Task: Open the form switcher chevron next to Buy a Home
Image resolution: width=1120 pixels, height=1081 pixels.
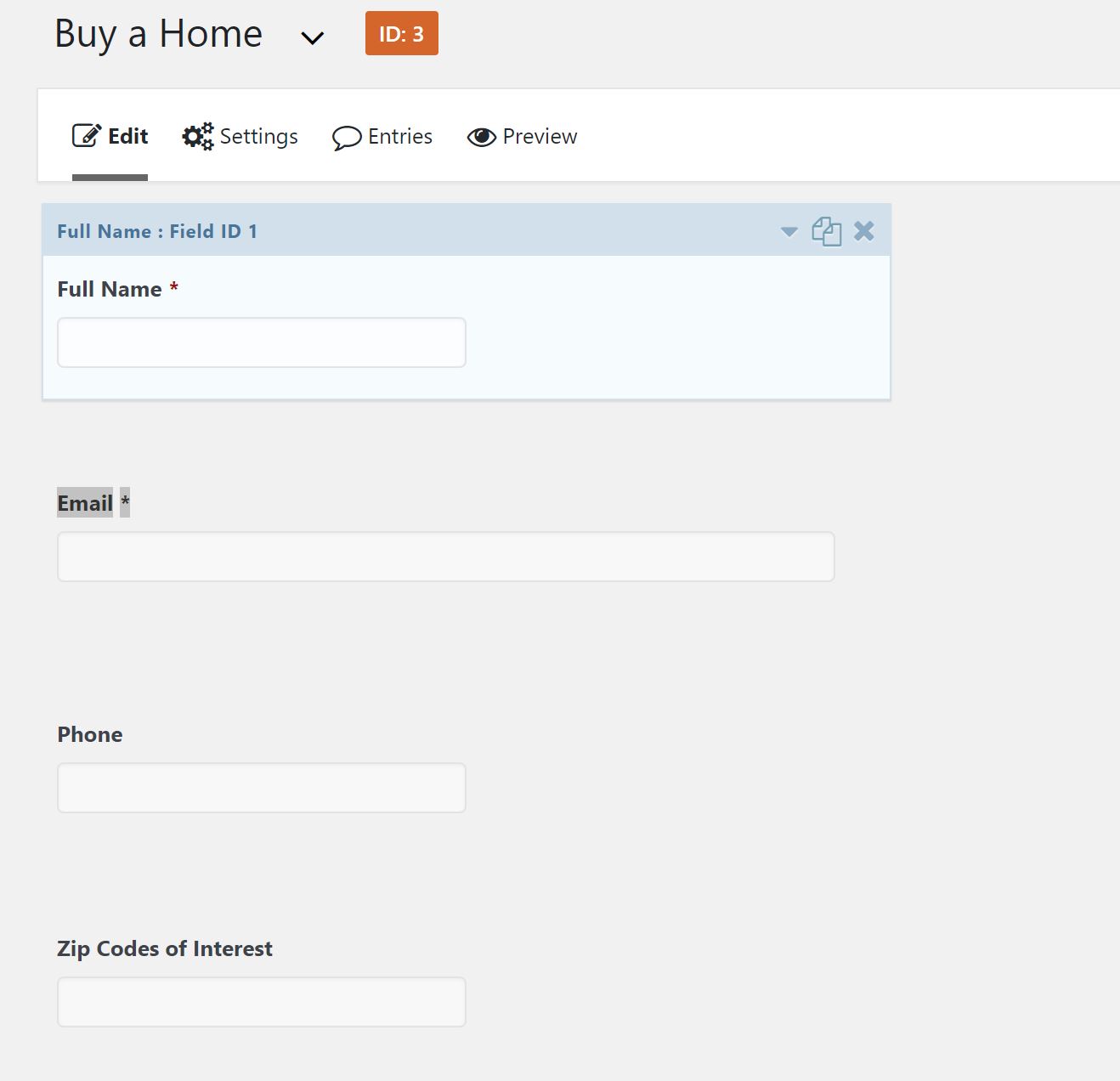Action: click(313, 37)
